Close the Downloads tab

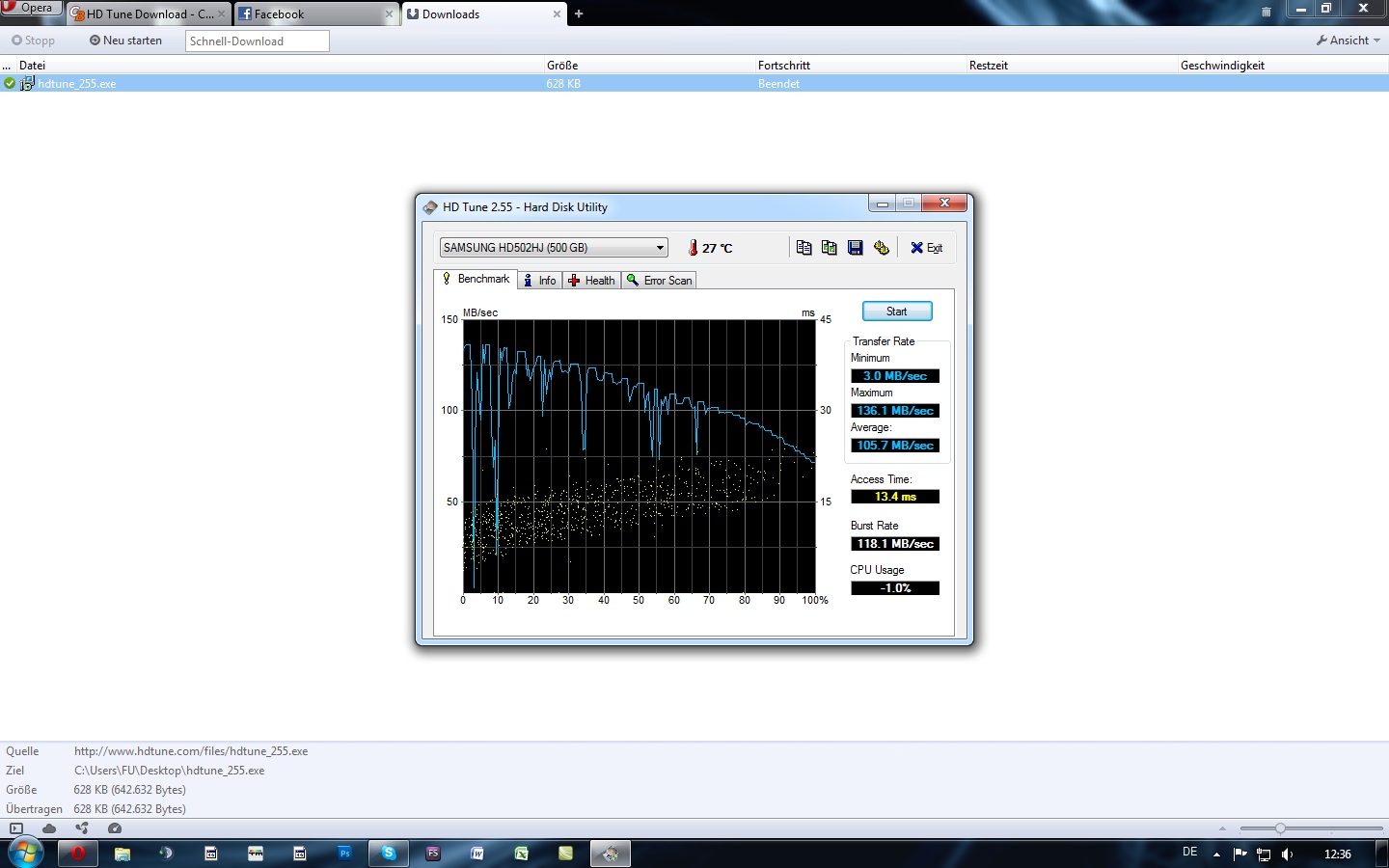tap(557, 14)
